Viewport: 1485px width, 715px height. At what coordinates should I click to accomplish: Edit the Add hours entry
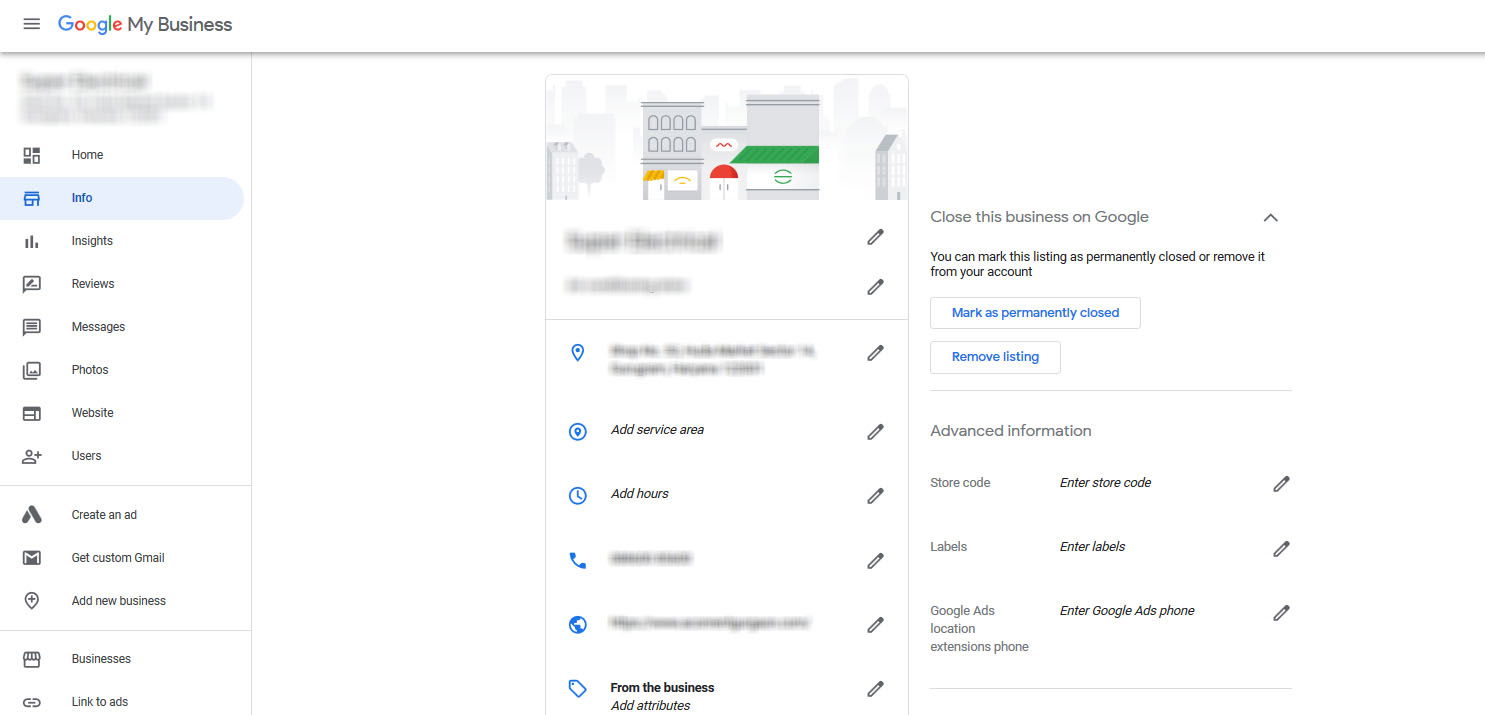click(875, 495)
